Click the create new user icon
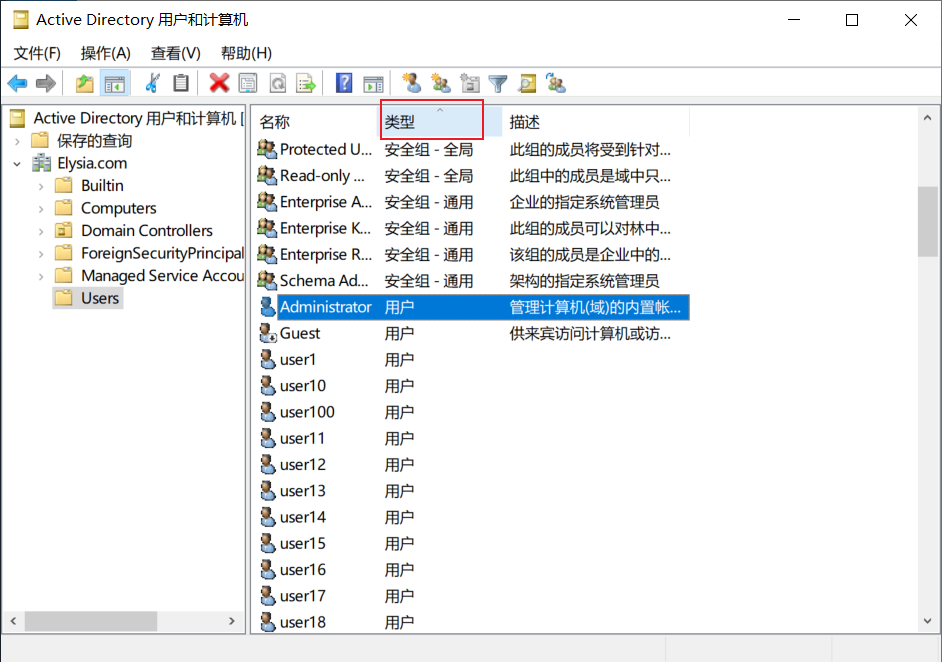Image resolution: width=942 pixels, height=662 pixels. pos(412,83)
